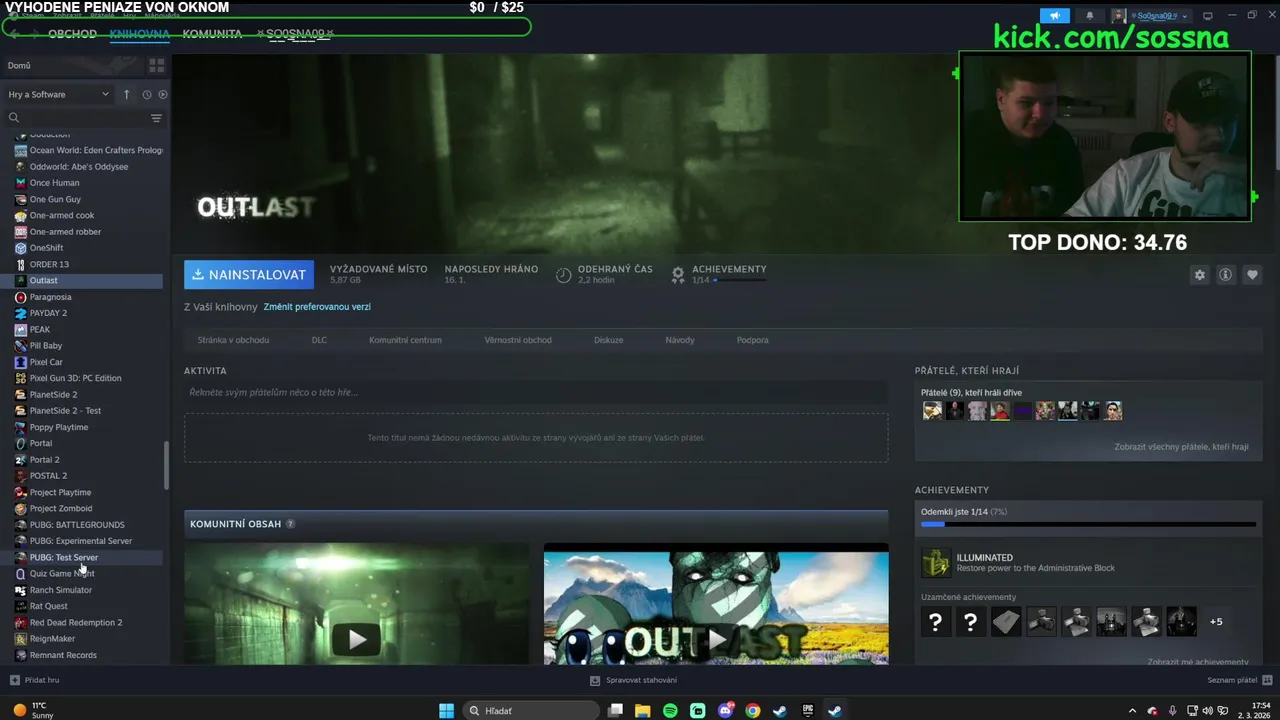Image resolution: width=1280 pixels, height=720 pixels.
Task: Open Google Chrome from the taskbar
Action: point(752,711)
